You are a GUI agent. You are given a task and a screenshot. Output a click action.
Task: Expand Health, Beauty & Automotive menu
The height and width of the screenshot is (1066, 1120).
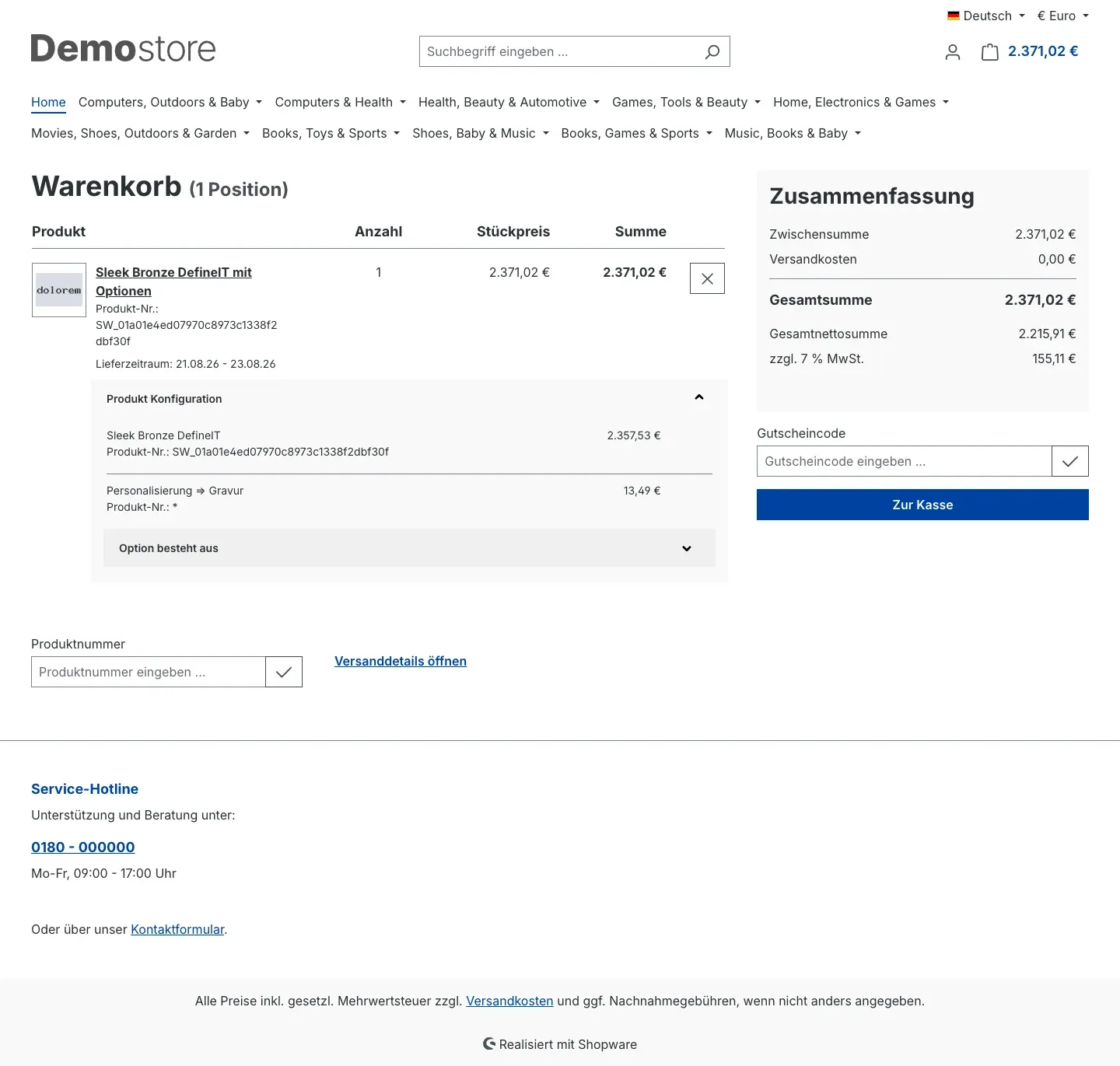509,102
